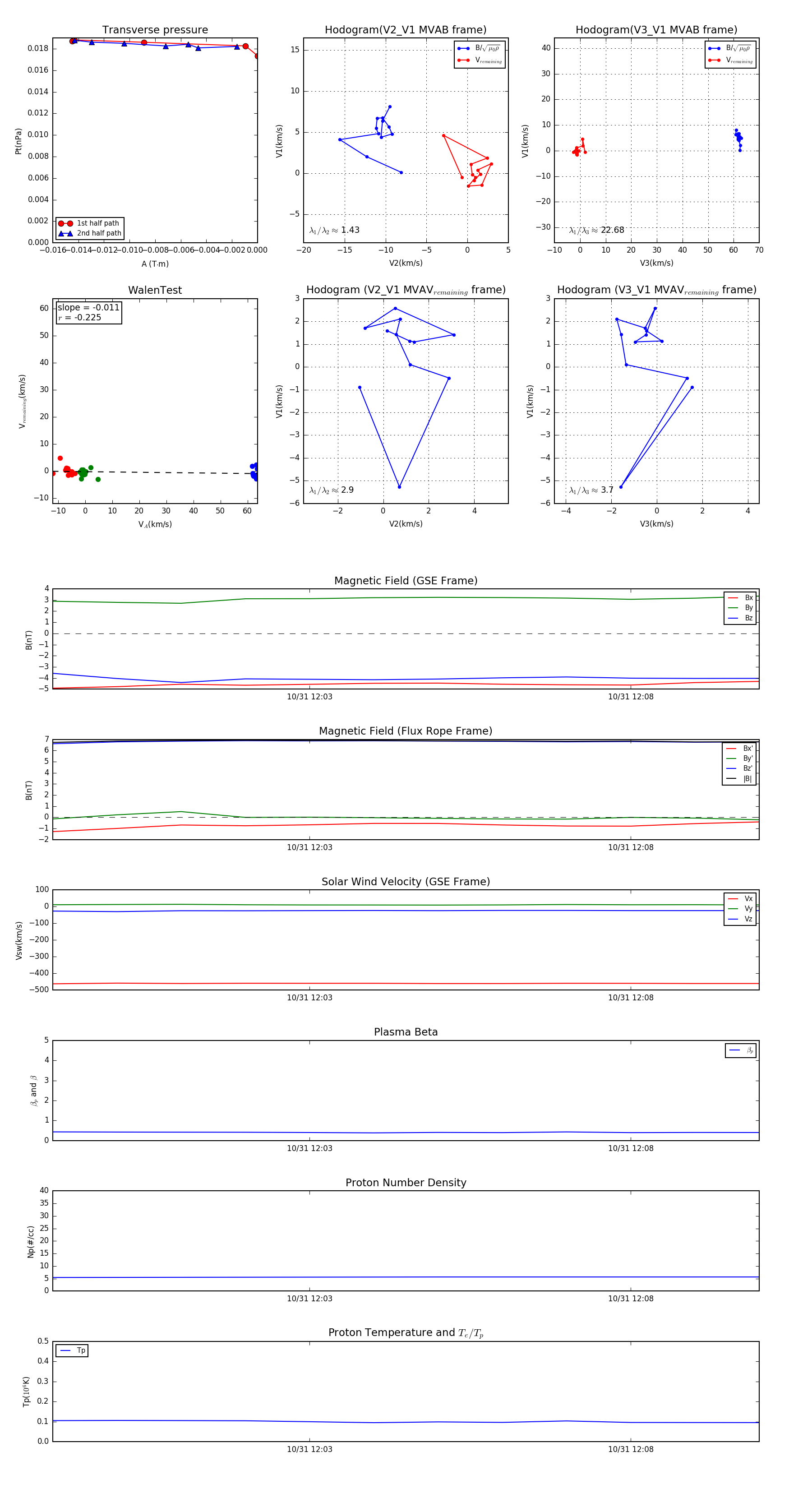Select the "Bx'" legend entry in Flux Rope plot
812x1489 pixels.
740,749
